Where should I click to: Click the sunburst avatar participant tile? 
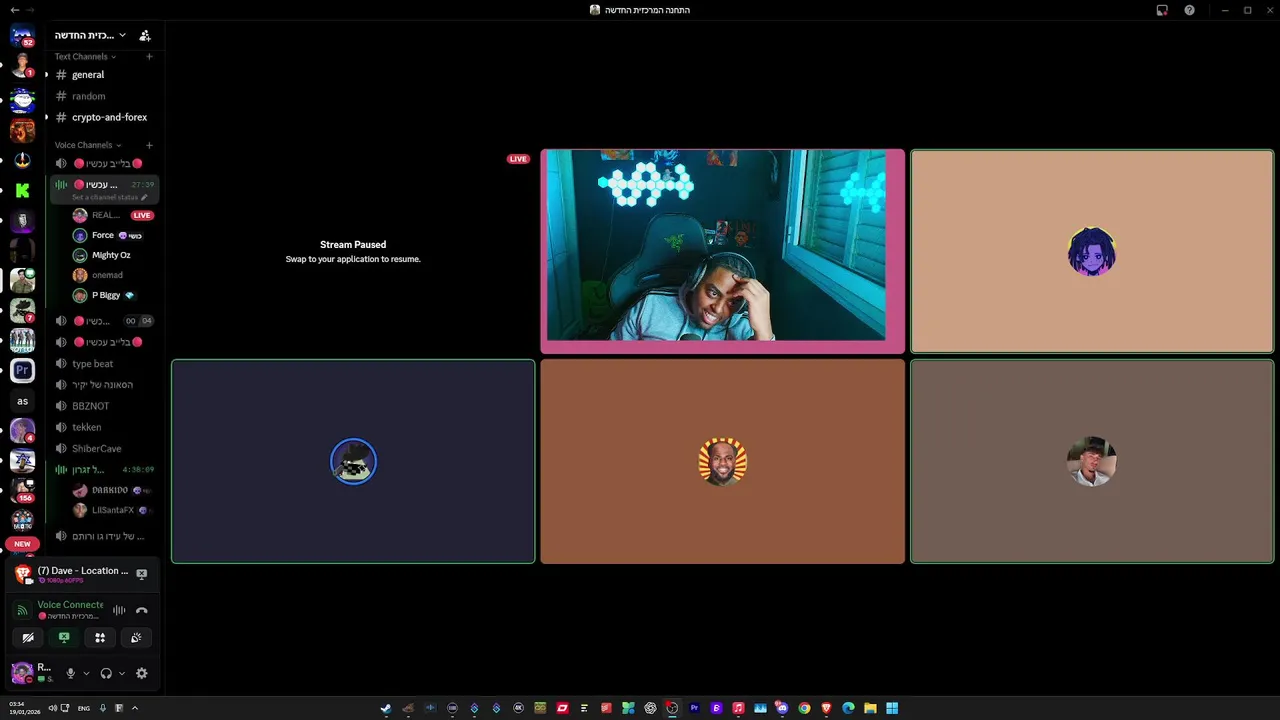[722, 461]
